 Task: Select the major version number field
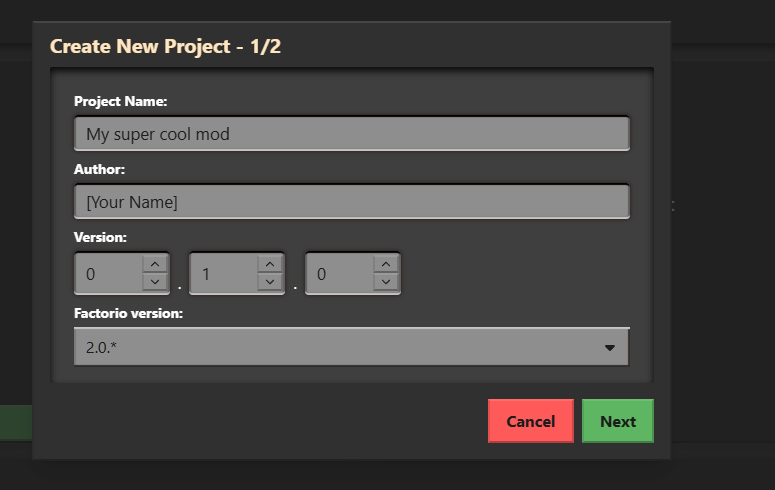[x=108, y=273]
